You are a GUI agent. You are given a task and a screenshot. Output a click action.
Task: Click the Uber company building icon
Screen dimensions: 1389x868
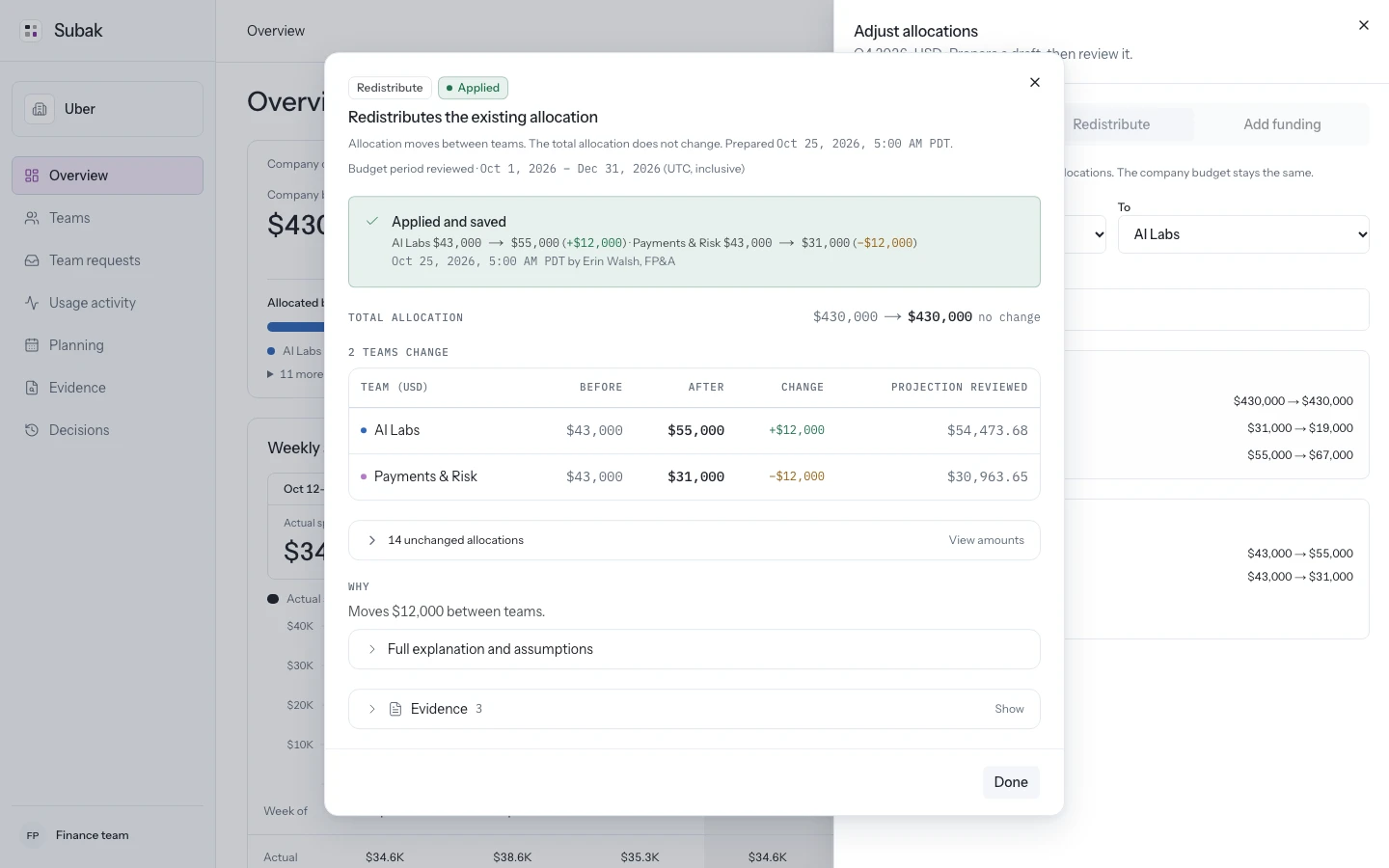pyautogui.click(x=40, y=109)
